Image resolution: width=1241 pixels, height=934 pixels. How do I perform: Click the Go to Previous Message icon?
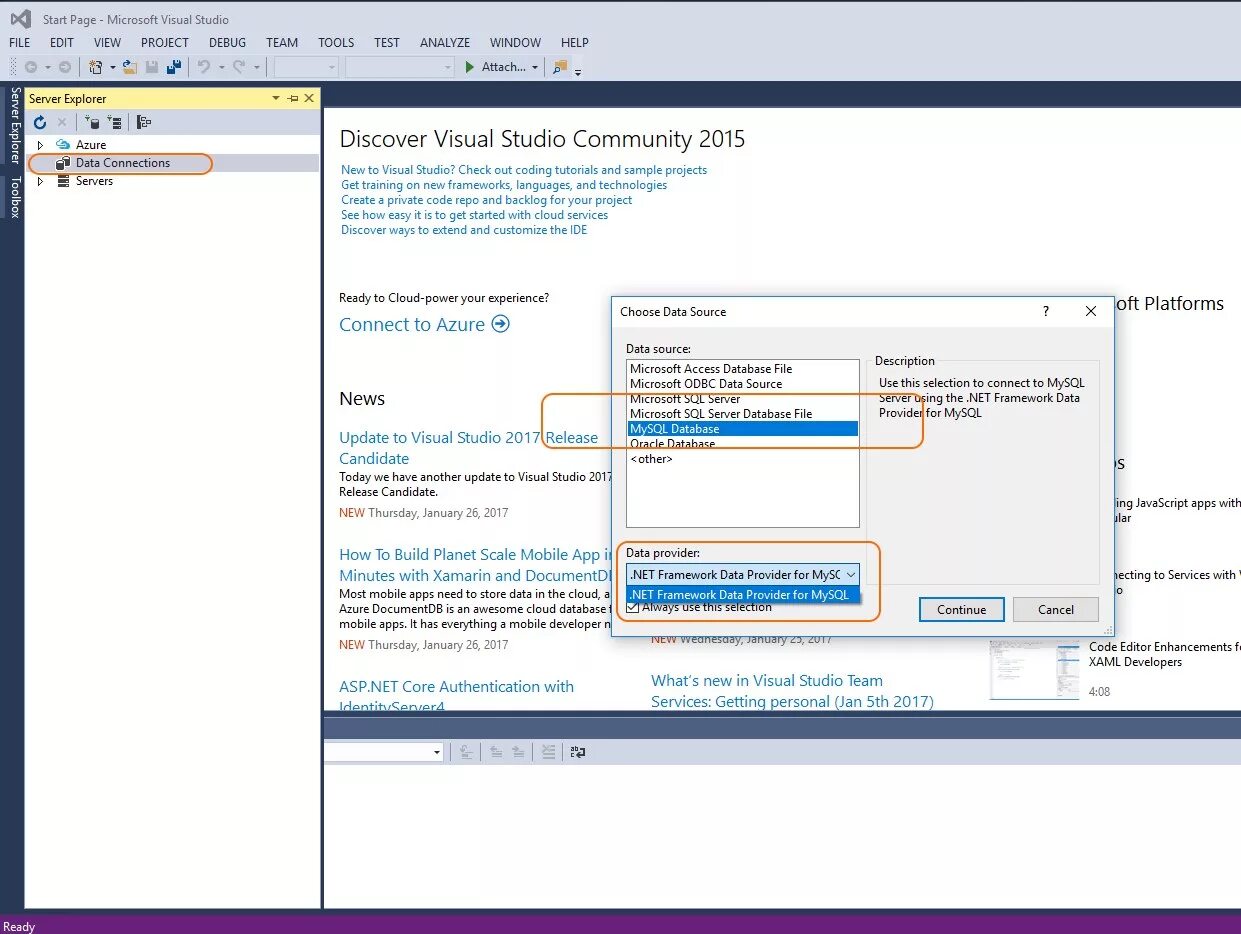point(495,752)
